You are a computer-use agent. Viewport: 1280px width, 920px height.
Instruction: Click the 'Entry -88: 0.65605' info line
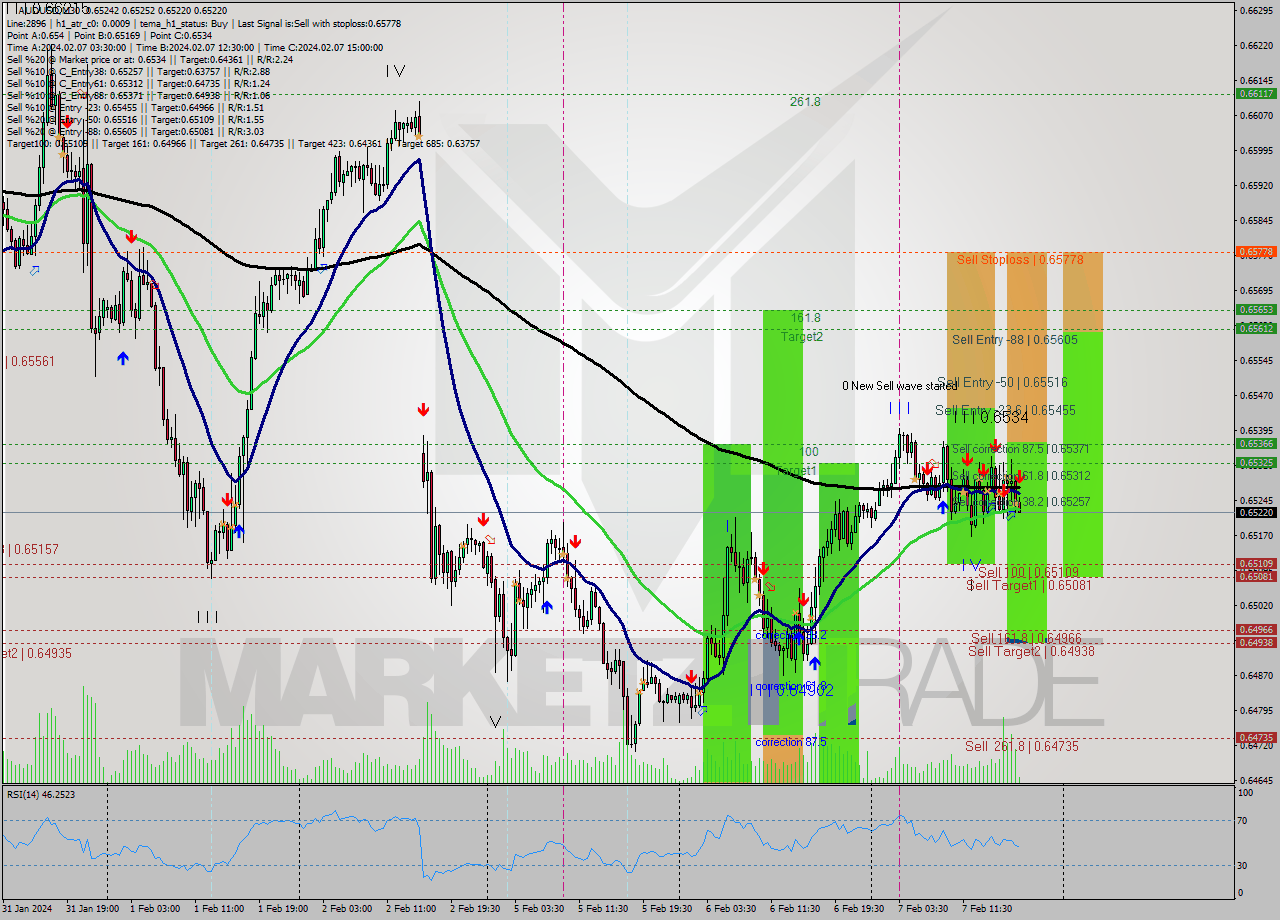click(x=135, y=131)
